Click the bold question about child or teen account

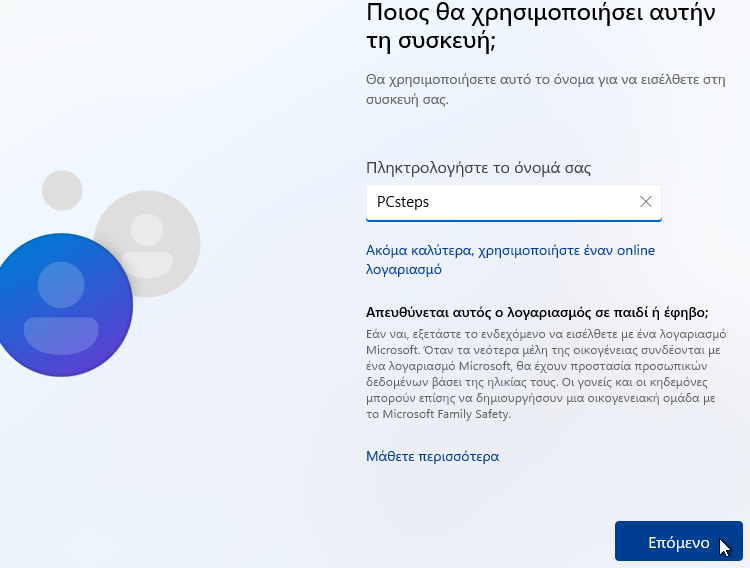[537, 312]
